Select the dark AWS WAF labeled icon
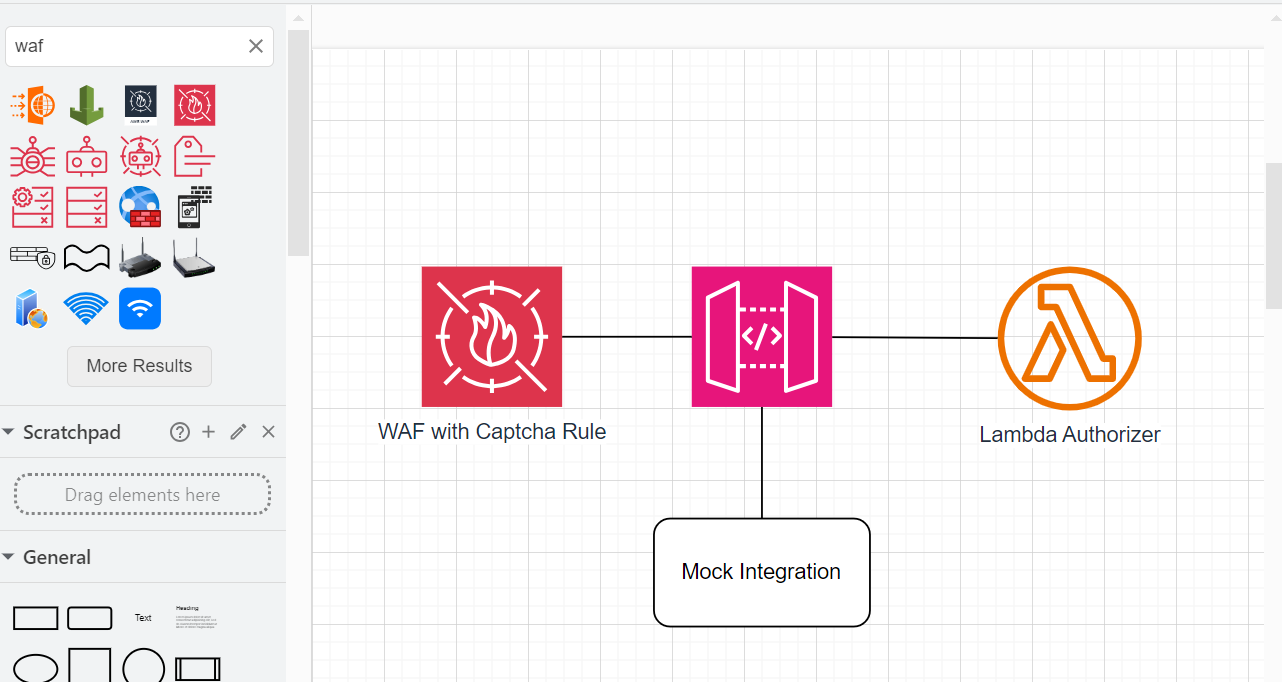 tap(140, 105)
